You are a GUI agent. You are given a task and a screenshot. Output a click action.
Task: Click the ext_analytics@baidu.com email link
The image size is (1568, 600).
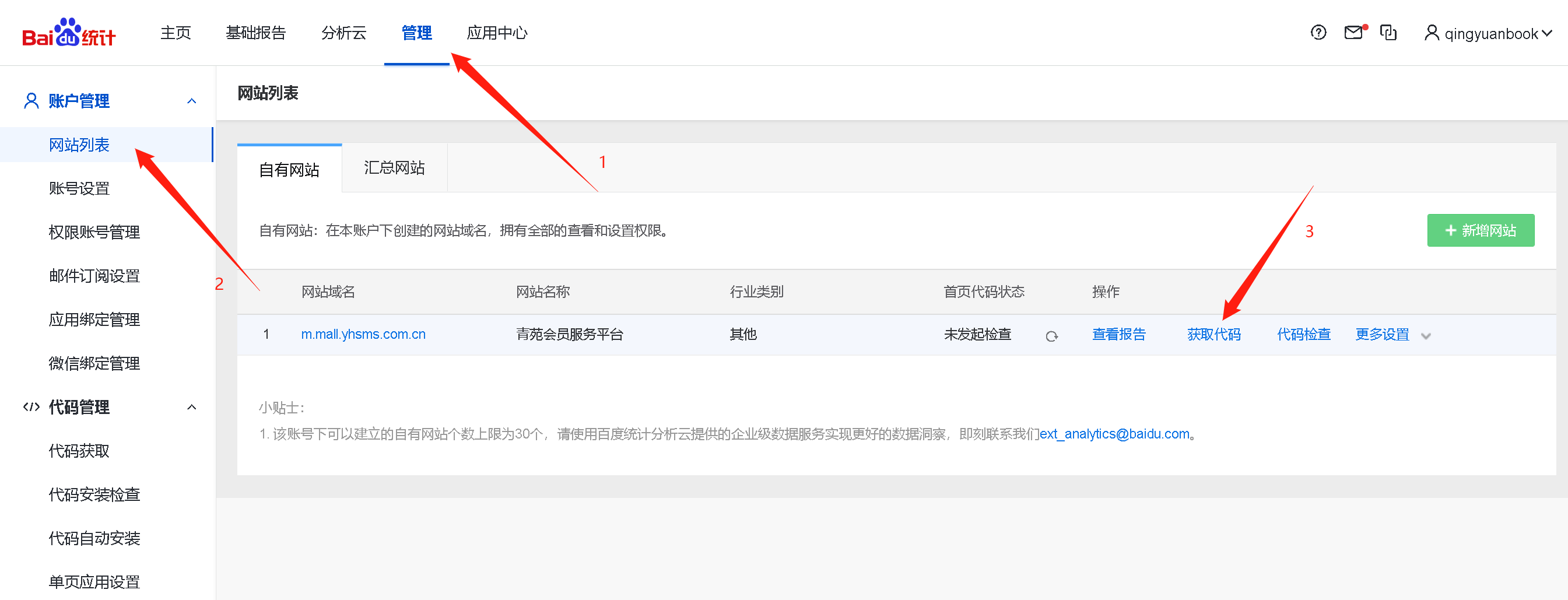click(x=1114, y=434)
